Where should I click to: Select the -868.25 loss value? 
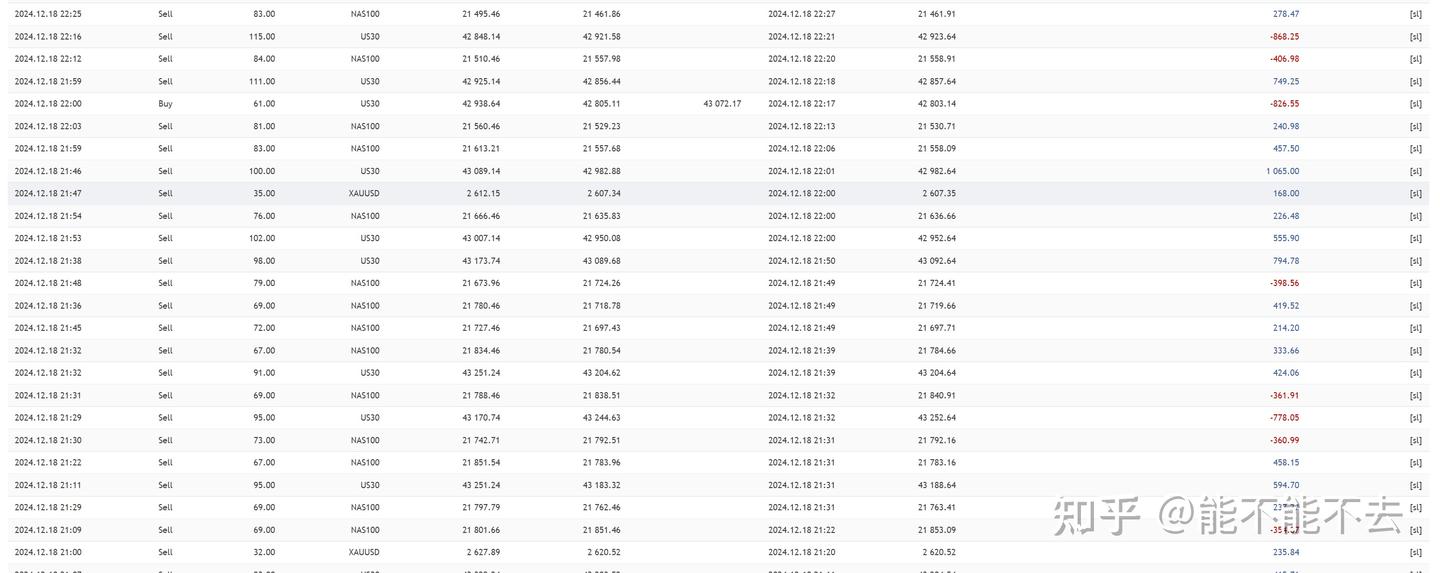pyautogui.click(x=1284, y=37)
